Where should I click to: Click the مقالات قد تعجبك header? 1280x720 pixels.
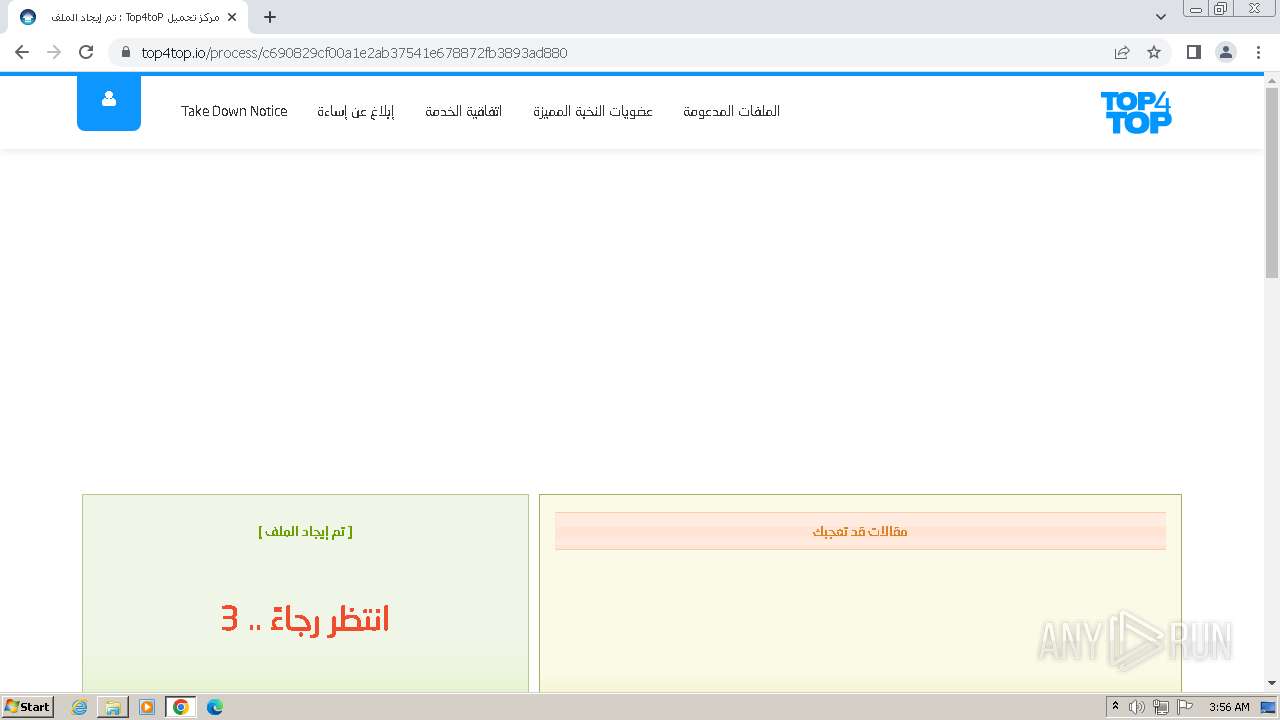[860, 531]
